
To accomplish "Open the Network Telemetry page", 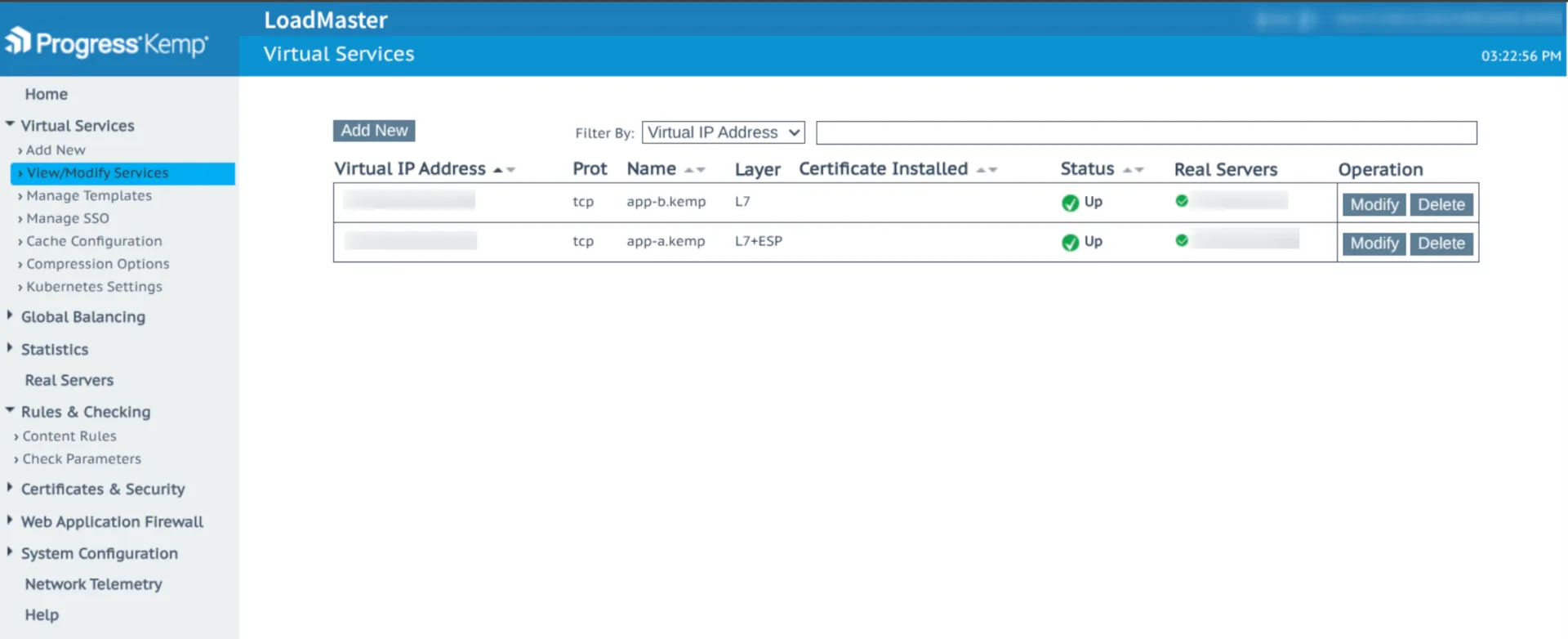I will click(93, 584).
